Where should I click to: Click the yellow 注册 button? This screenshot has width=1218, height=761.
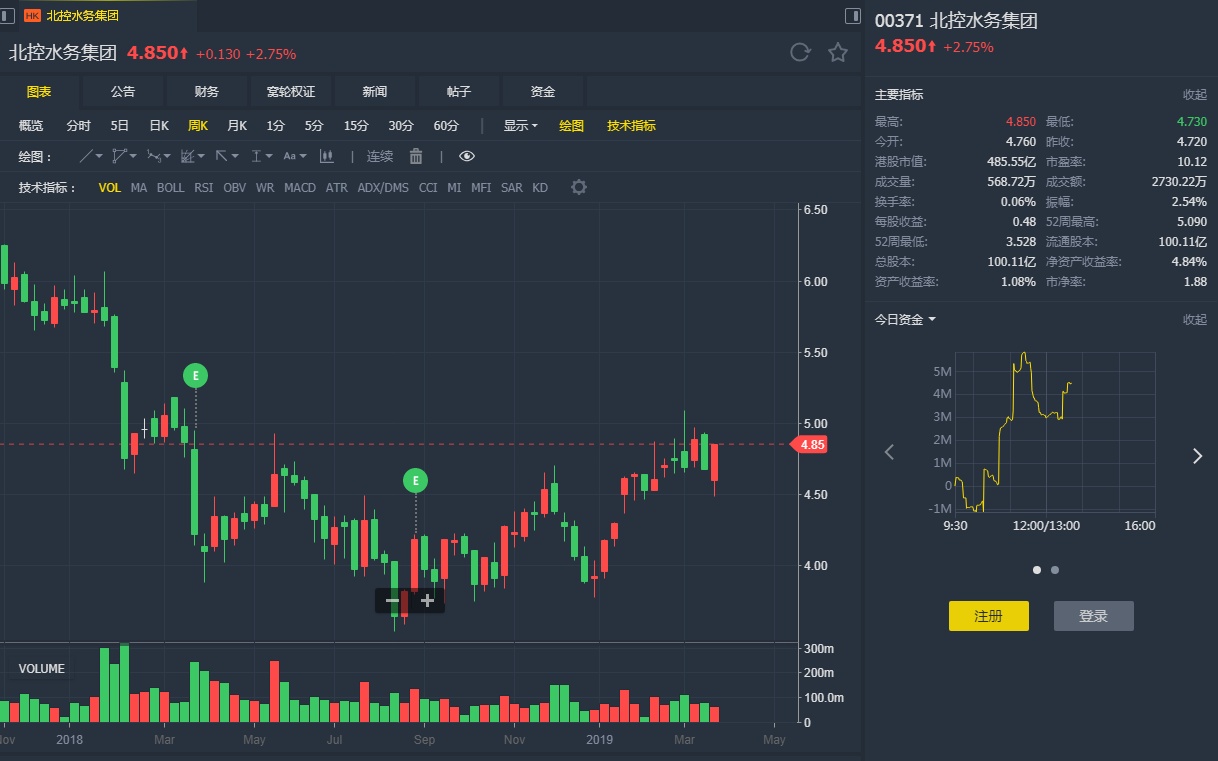[988, 616]
